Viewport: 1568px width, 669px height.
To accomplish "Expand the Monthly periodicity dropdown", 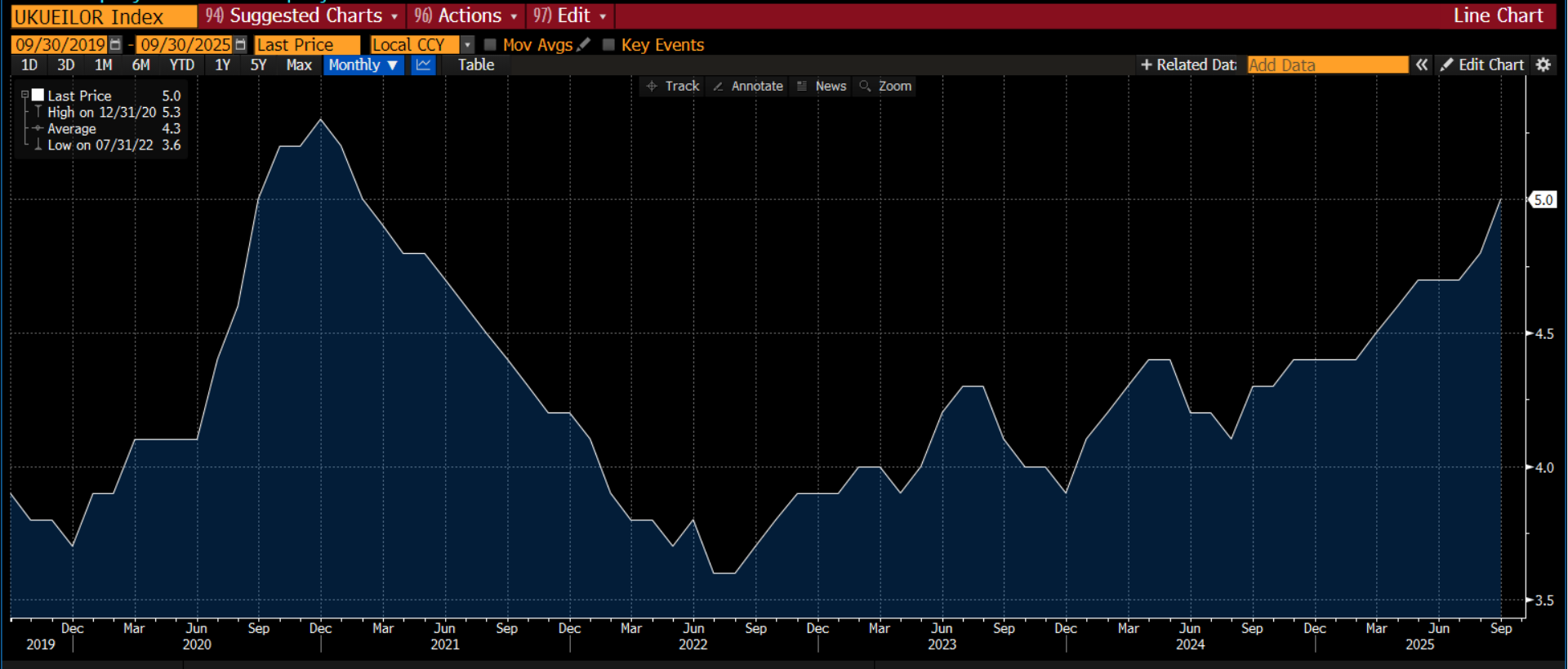I will click(x=364, y=65).
